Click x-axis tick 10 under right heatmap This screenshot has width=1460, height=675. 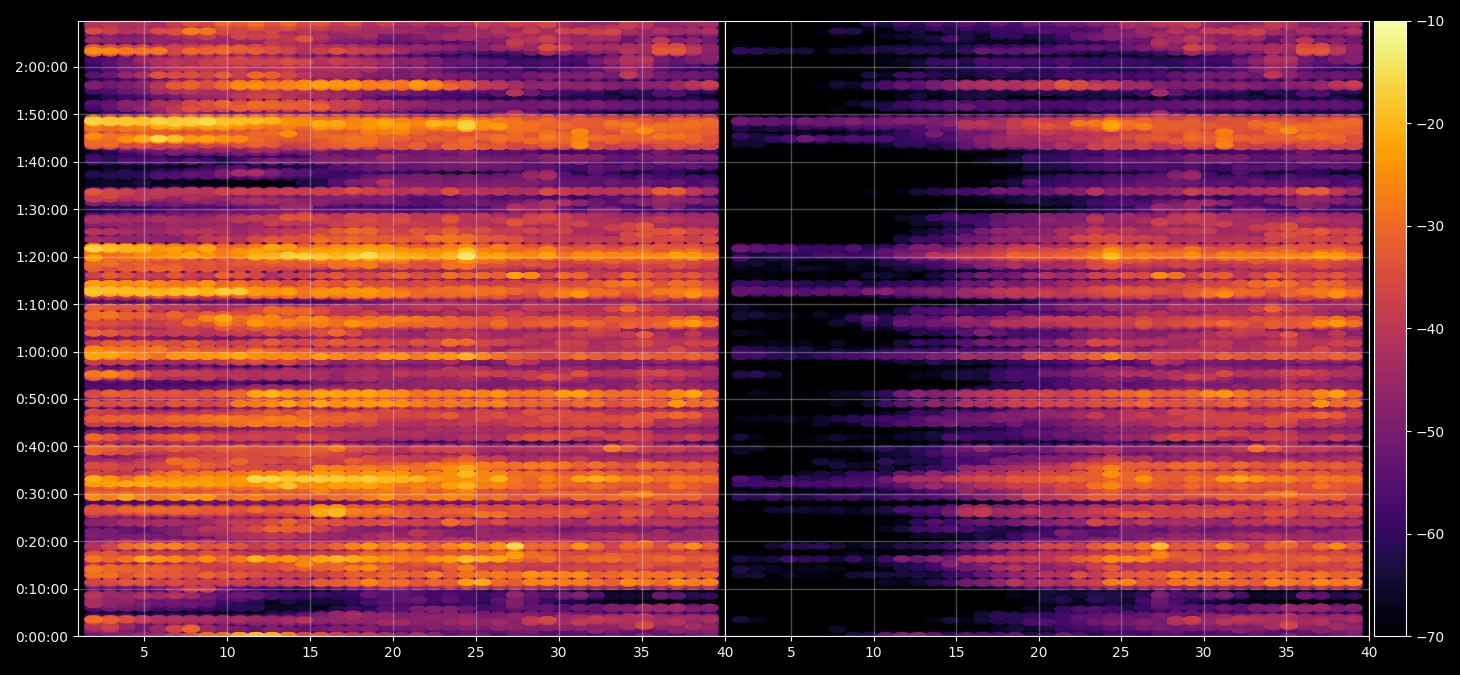click(873, 653)
